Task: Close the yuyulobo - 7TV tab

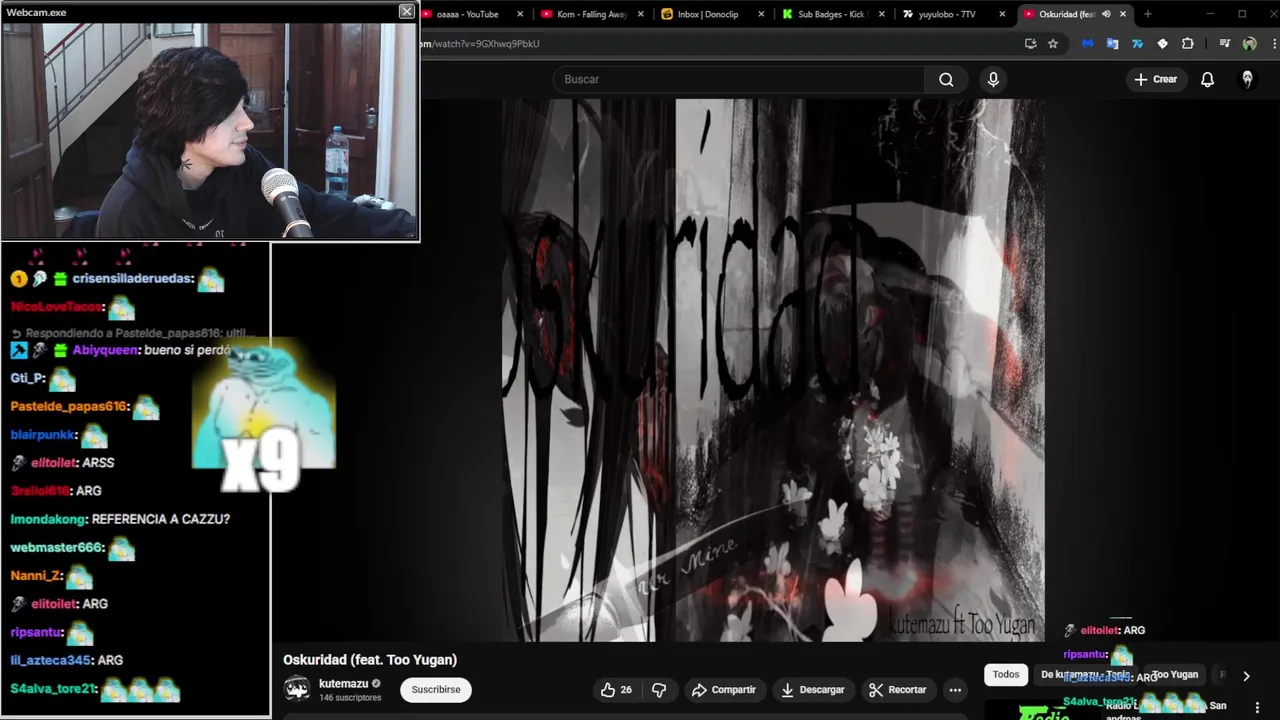Action: point(1003,14)
